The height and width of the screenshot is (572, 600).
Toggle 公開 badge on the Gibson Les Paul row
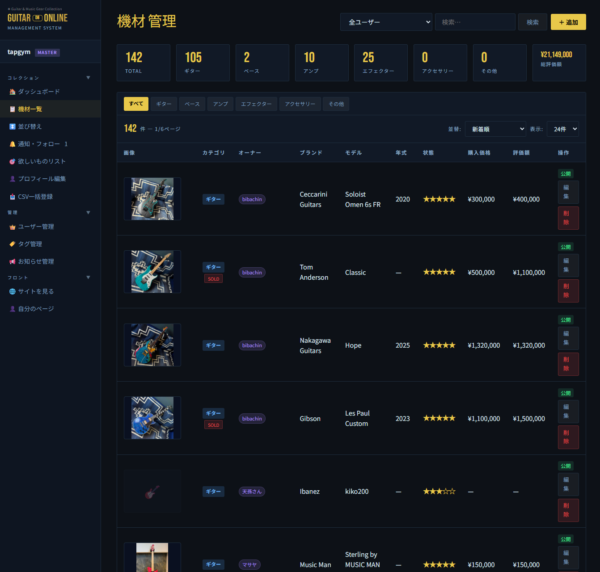click(566, 393)
